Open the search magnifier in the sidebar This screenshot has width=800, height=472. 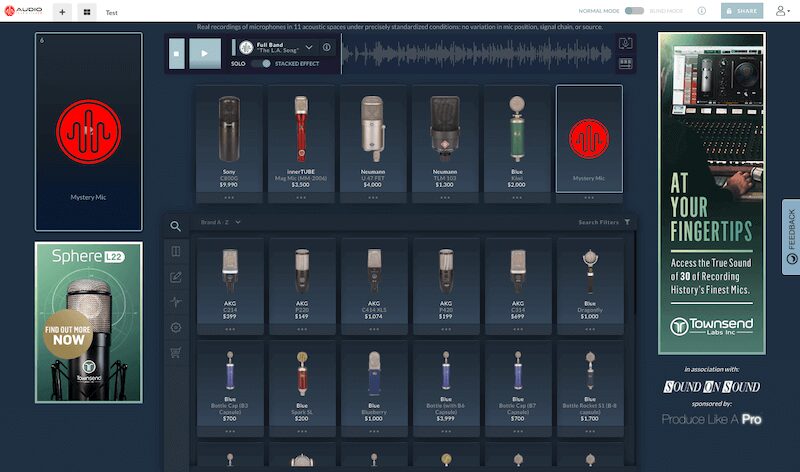(x=176, y=226)
